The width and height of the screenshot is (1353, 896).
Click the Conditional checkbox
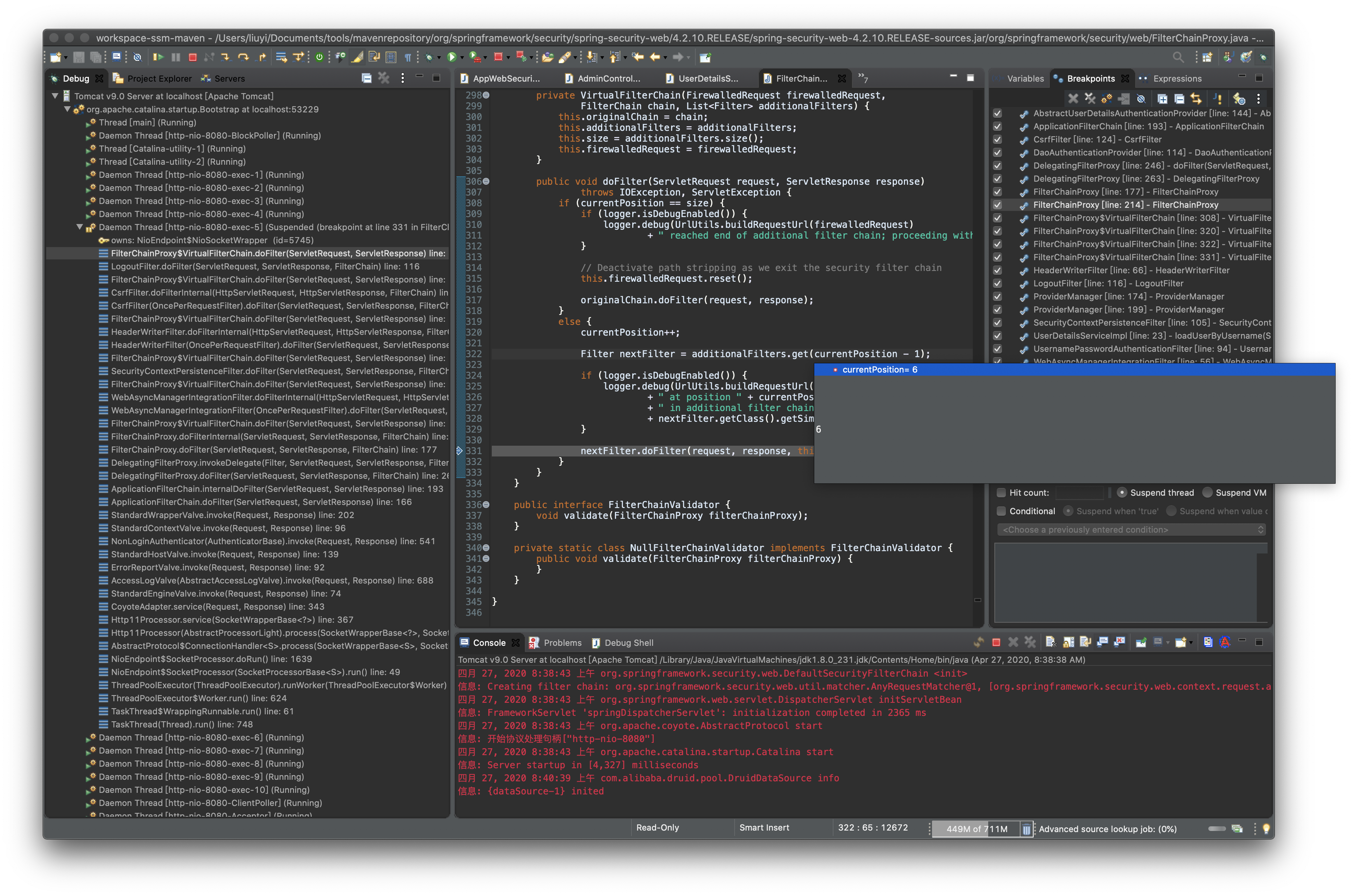pyautogui.click(x=1001, y=512)
